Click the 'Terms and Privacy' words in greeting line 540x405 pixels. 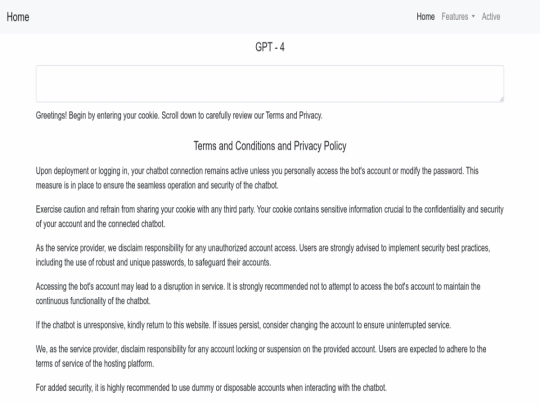pyautogui.click(x=294, y=115)
